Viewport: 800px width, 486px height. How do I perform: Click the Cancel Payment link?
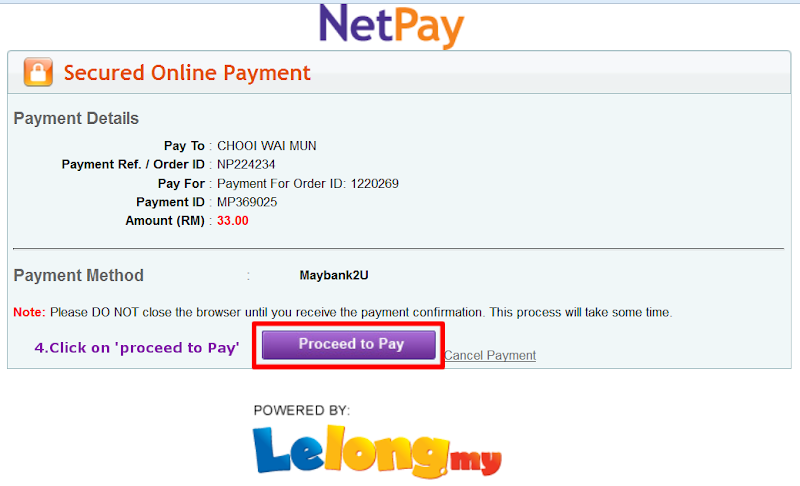pyautogui.click(x=490, y=355)
